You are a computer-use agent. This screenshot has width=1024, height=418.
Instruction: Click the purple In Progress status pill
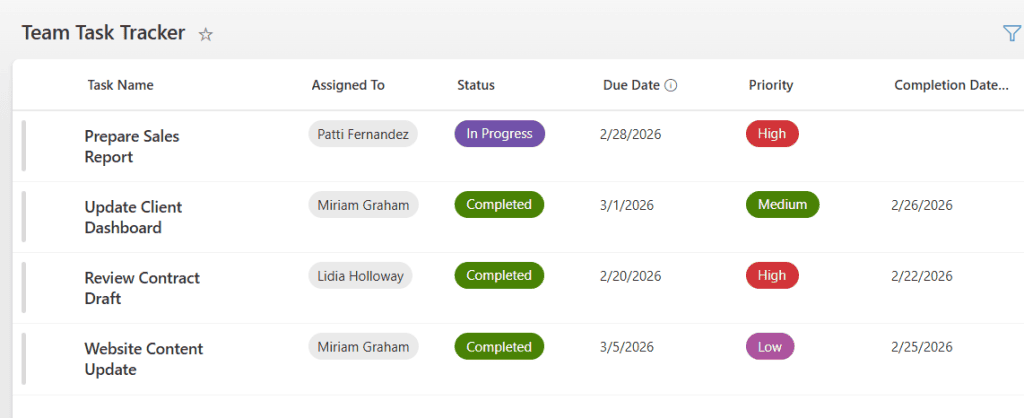tap(499, 134)
